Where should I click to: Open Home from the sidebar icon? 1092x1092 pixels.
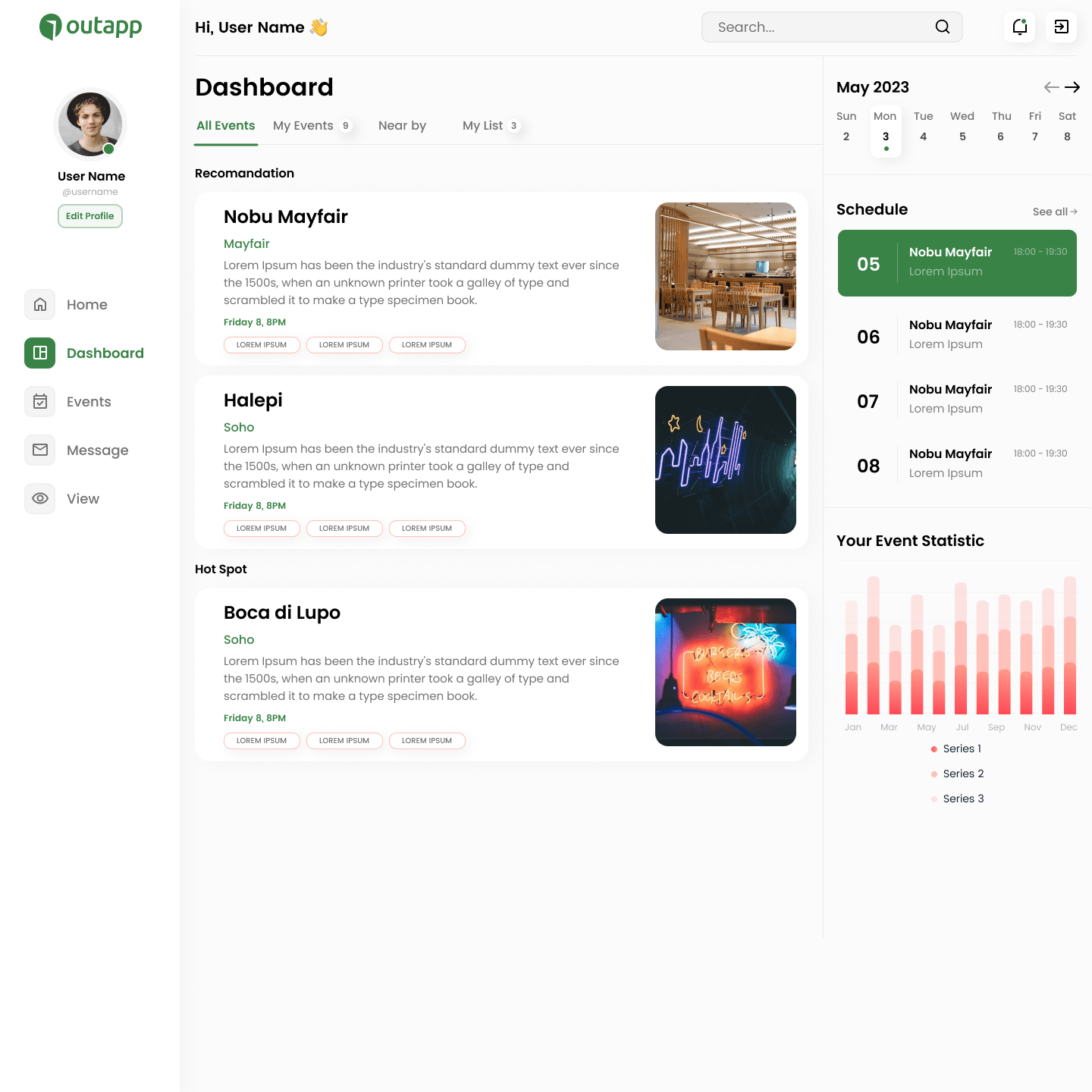click(x=40, y=305)
